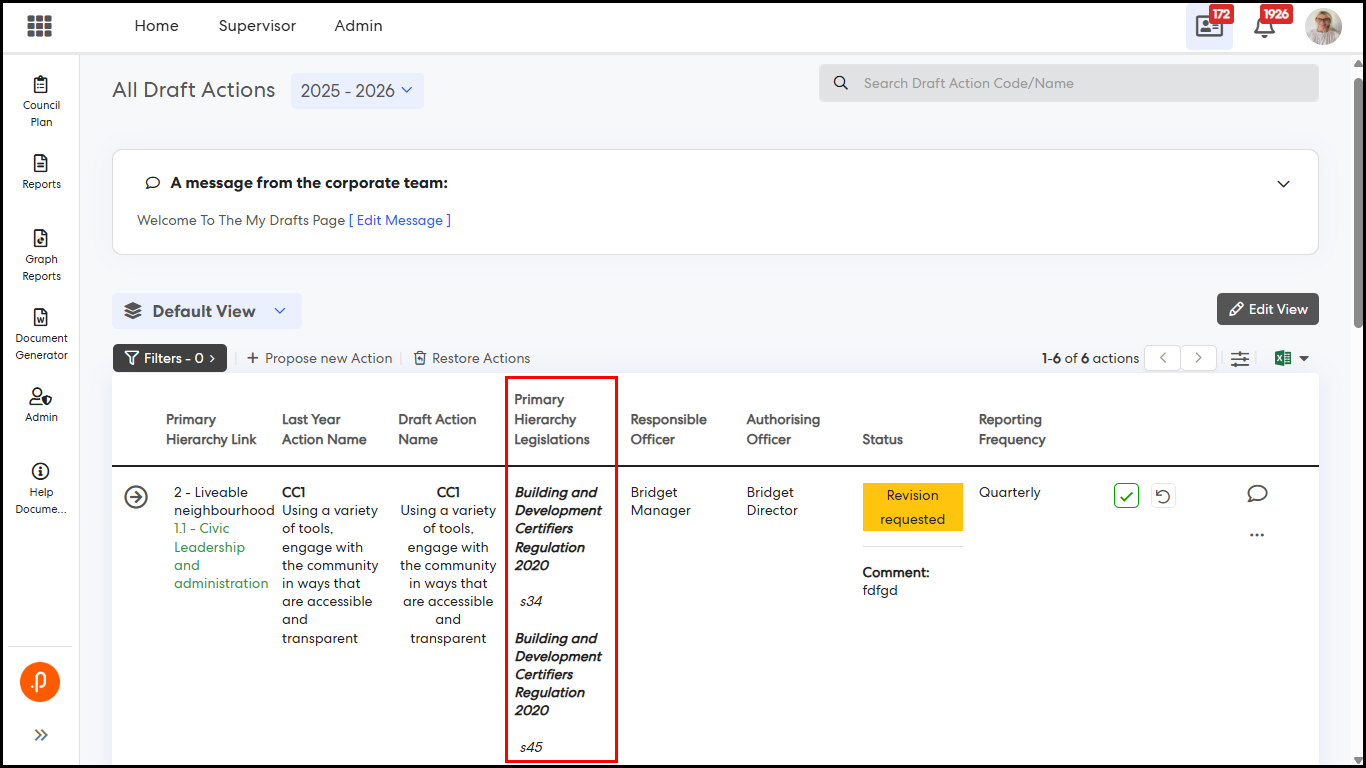
Task: Open Document Generator in sidebar
Action: [41, 334]
